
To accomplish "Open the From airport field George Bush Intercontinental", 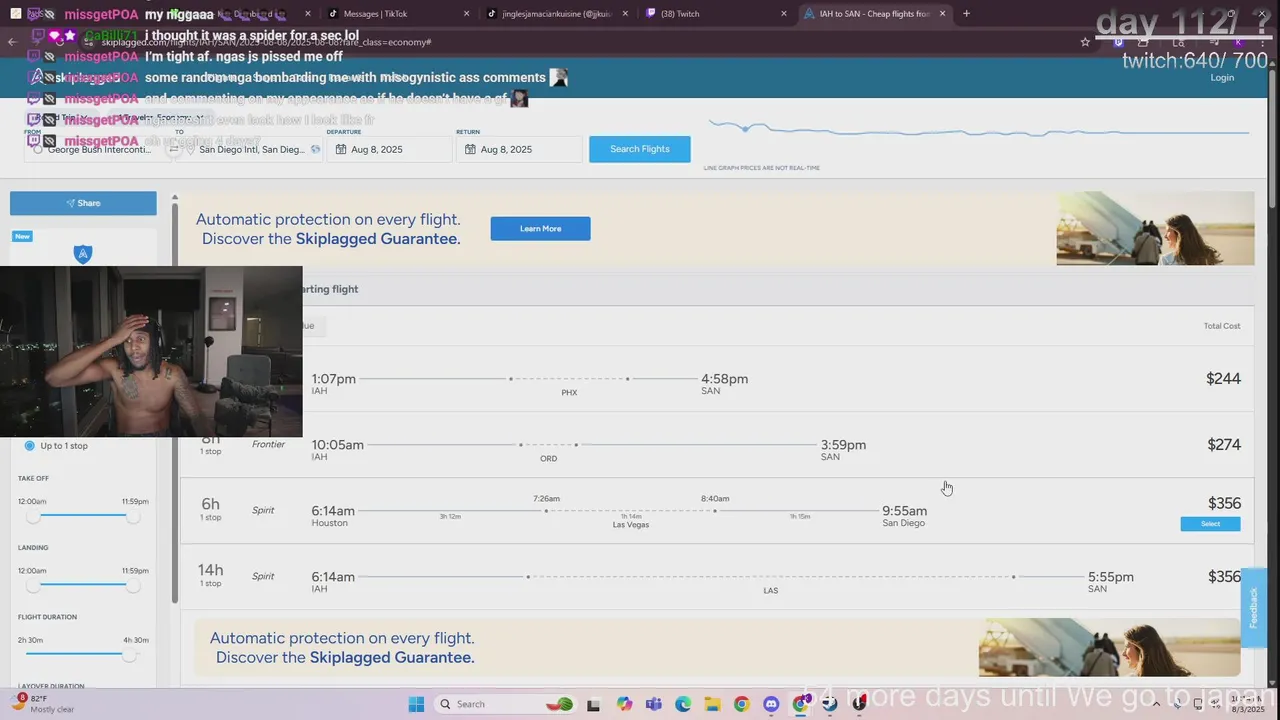I will (99, 149).
